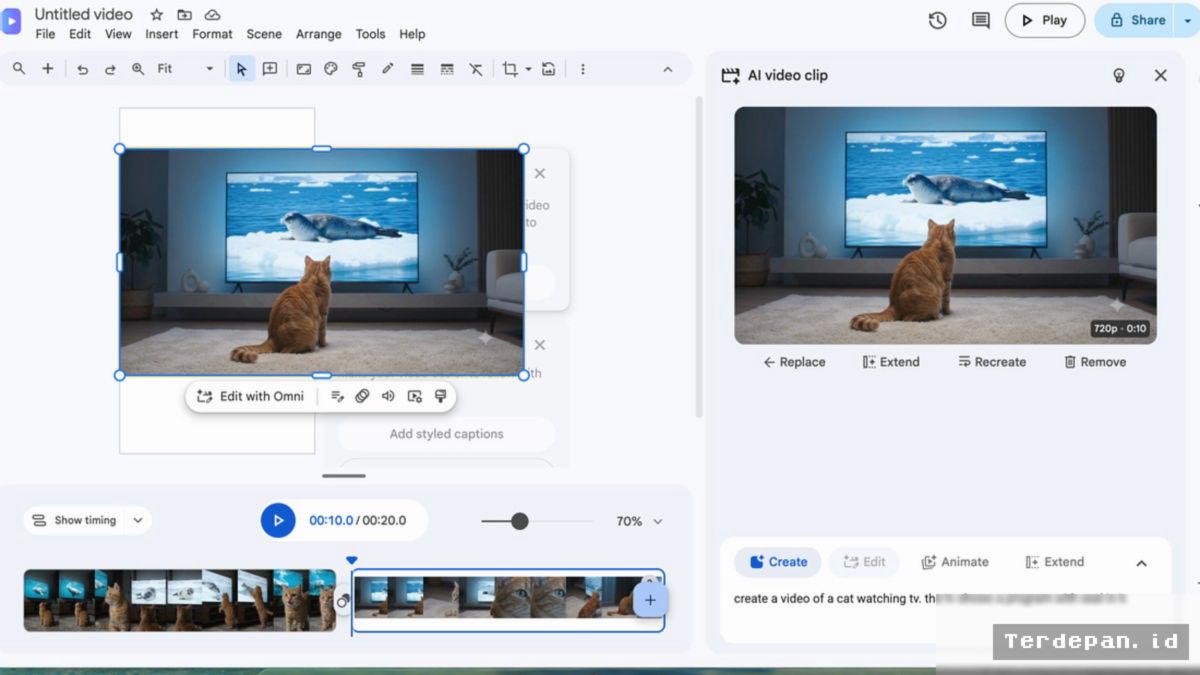Play the timeline with the blue play button
1200x675 pixels.
click(x=278, y=520)
